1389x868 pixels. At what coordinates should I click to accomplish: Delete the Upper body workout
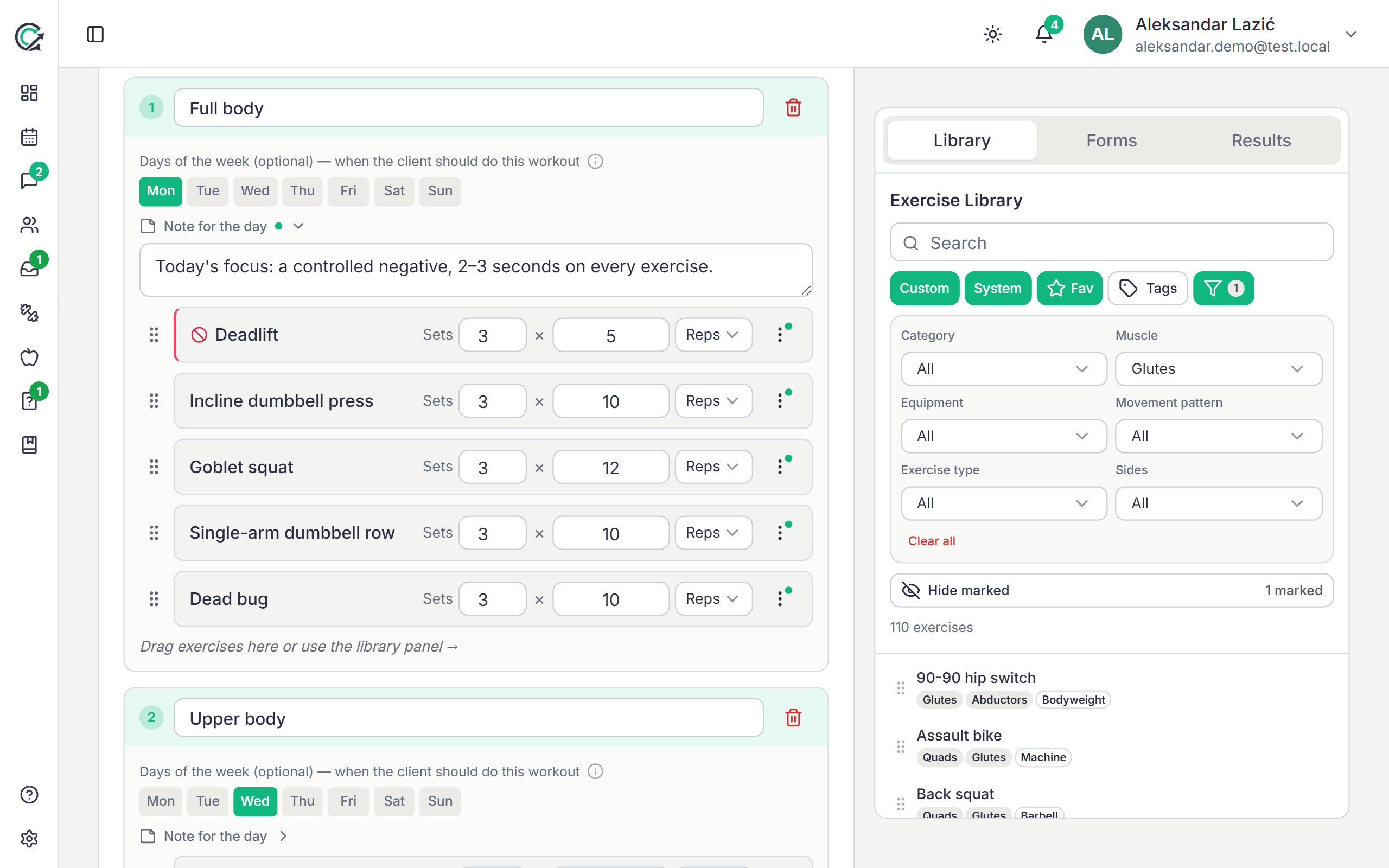pyautogui.click(x=793, y=718)
